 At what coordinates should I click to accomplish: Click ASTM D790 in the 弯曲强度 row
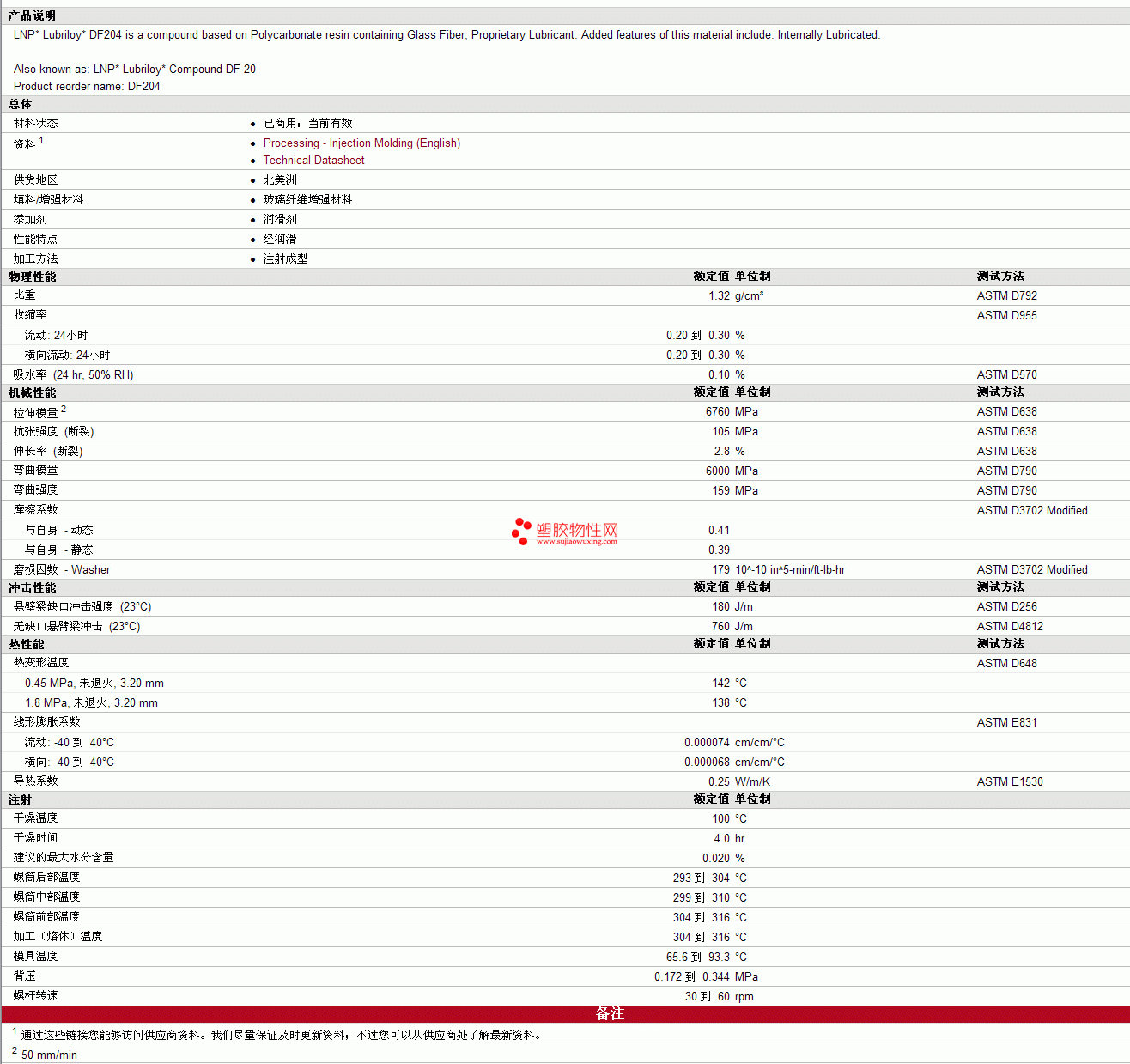pyautogui.click(x=1007, y=491)
